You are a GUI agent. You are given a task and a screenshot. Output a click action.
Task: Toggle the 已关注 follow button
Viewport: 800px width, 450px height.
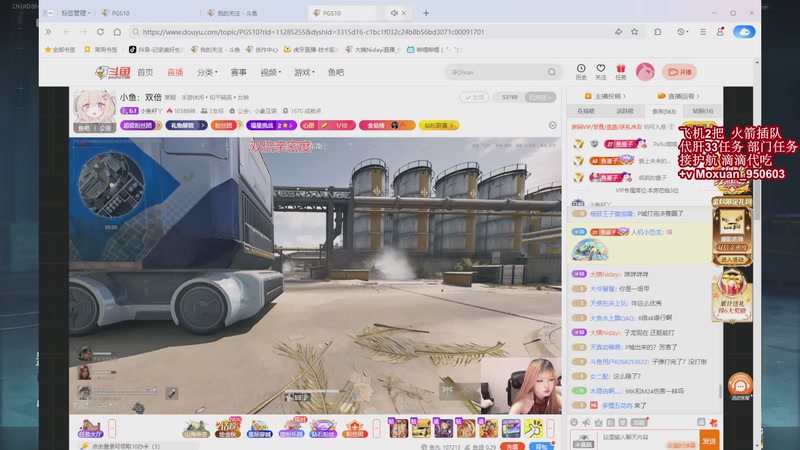pos(540,97)
